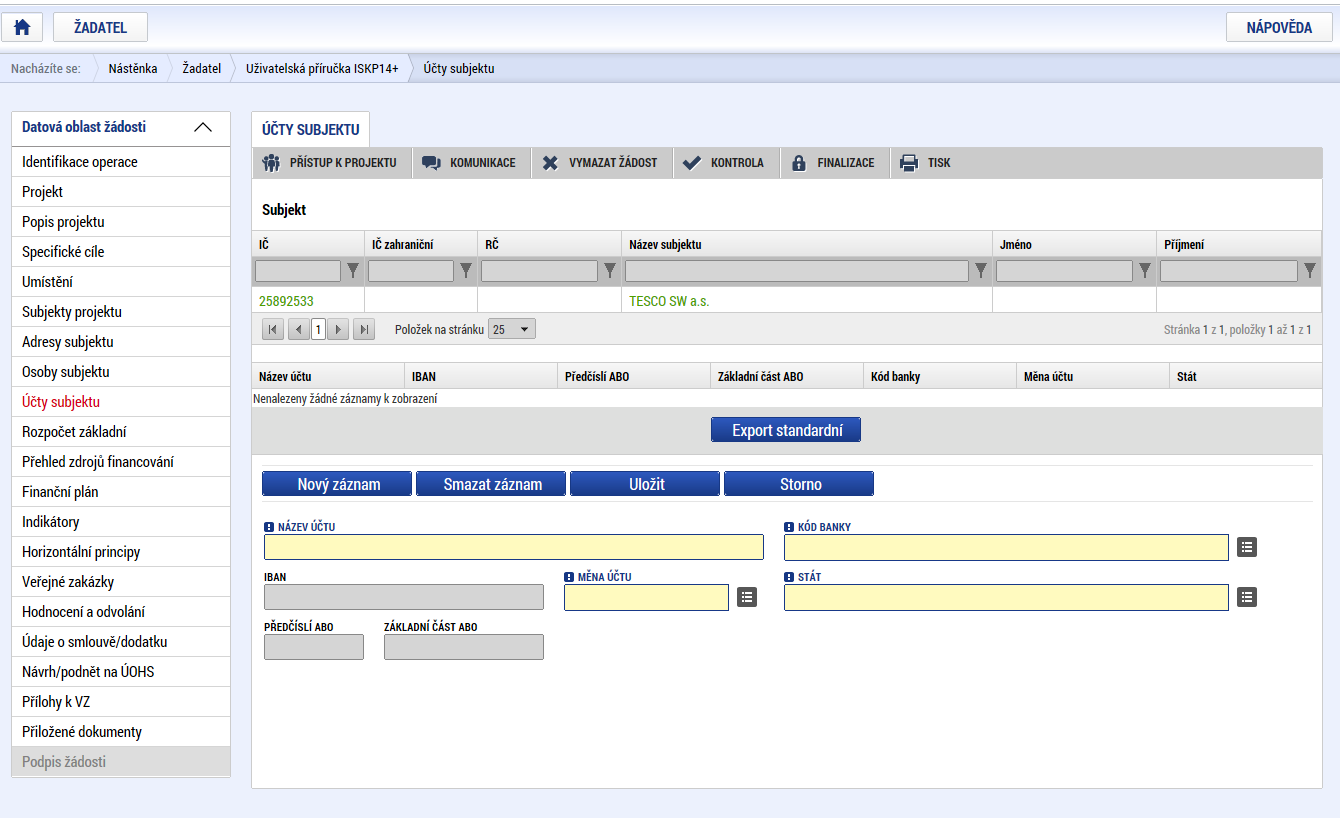
Task: Jump to first page of subject table
Action: (273, 329)
